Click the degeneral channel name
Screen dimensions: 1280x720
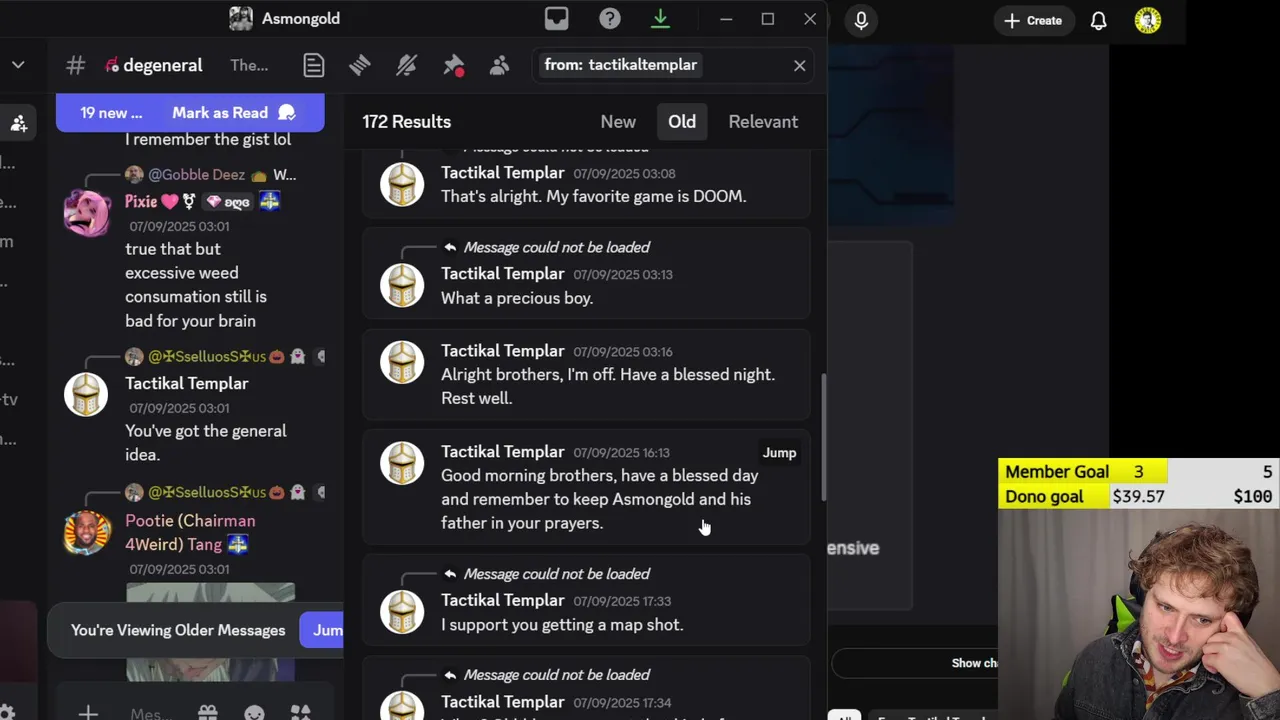point(163,65)
